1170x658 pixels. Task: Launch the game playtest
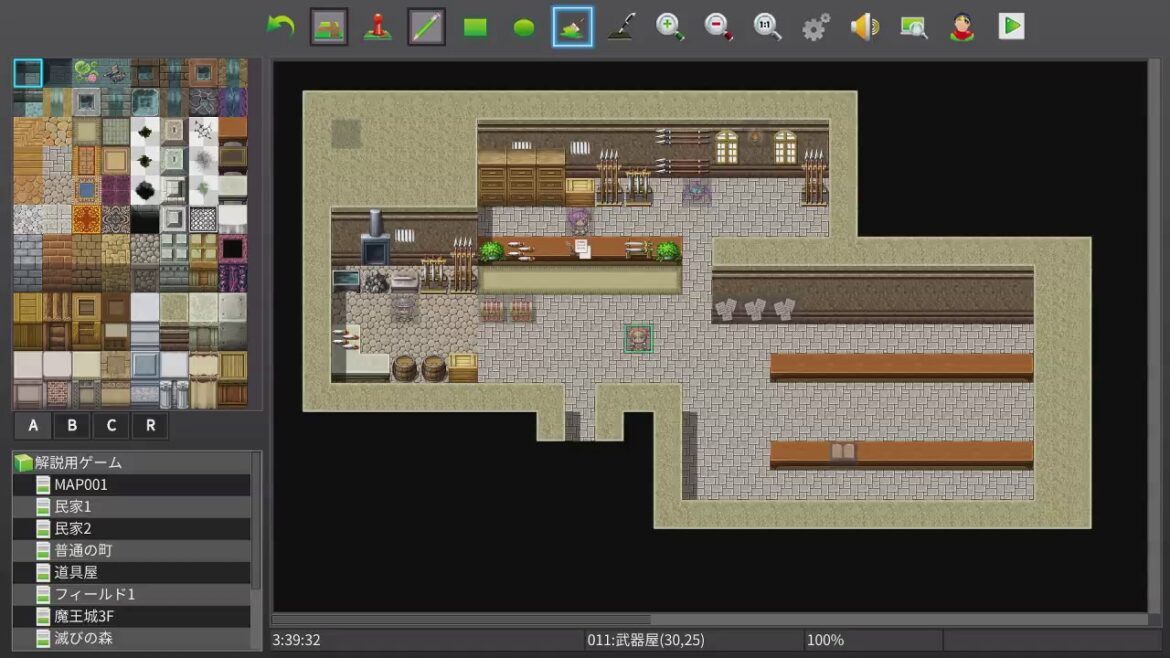click(x=1010, y=27)
